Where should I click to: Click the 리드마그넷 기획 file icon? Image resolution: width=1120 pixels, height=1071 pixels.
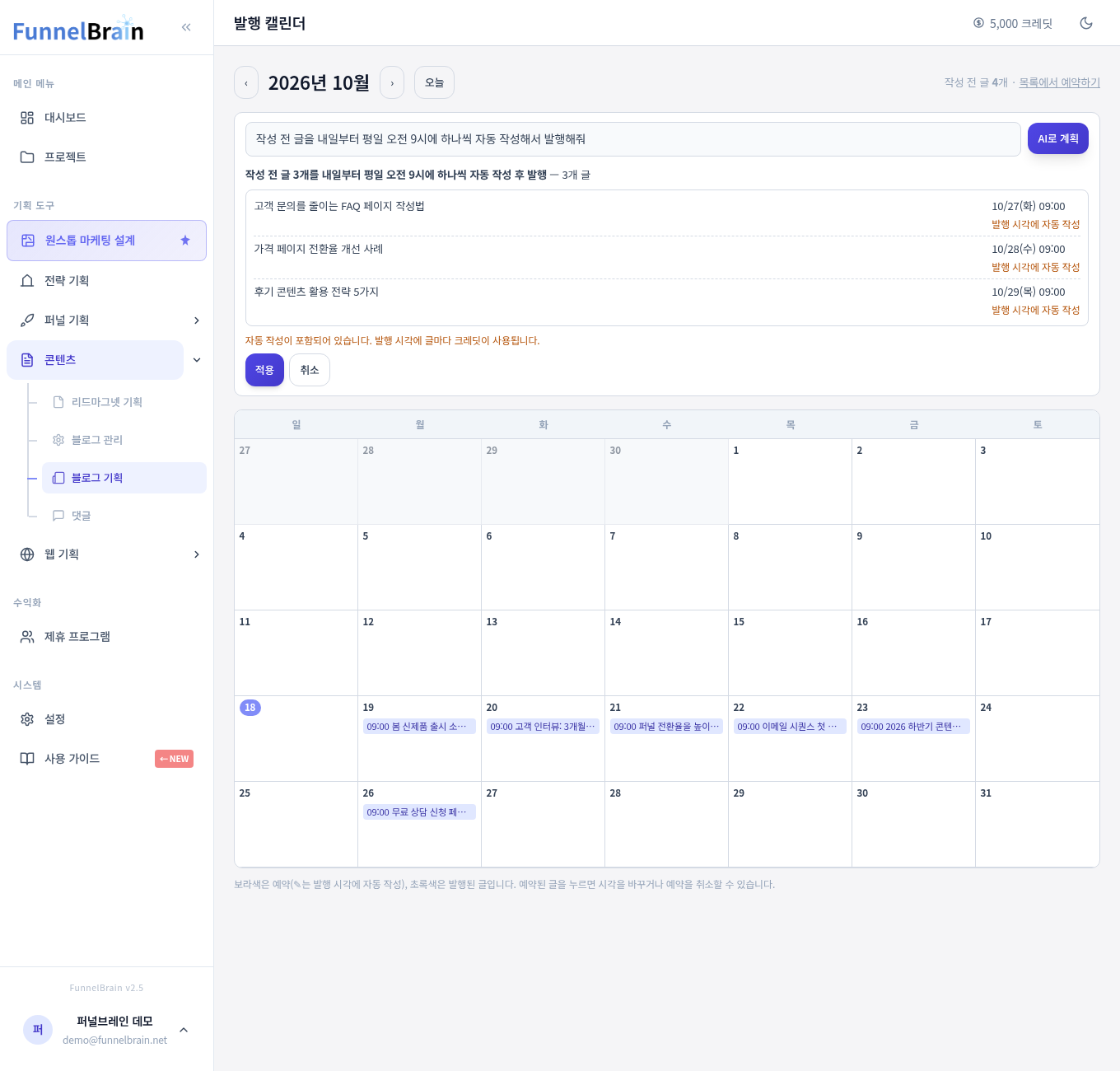58,402
